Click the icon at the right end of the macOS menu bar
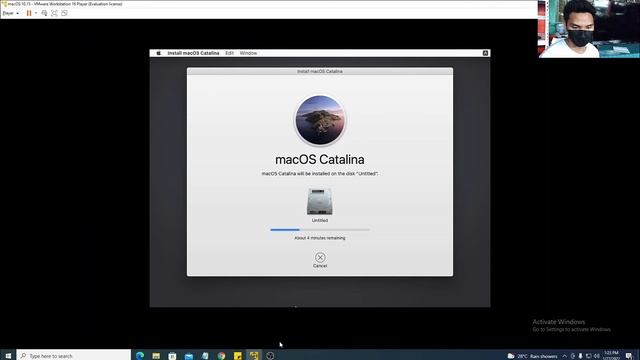The width and height of the screenshot is (640, 360). click(x=485, y=53)
